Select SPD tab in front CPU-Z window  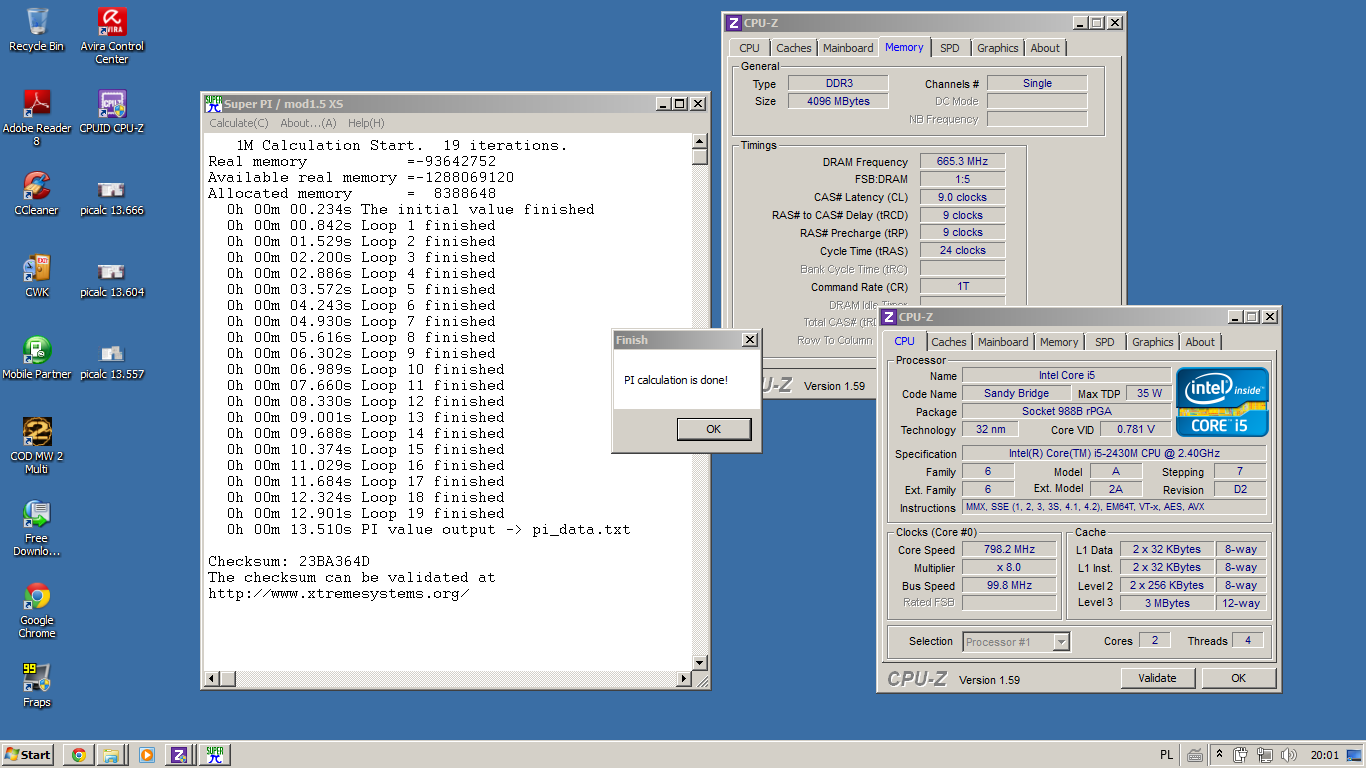coord(1105,342)
